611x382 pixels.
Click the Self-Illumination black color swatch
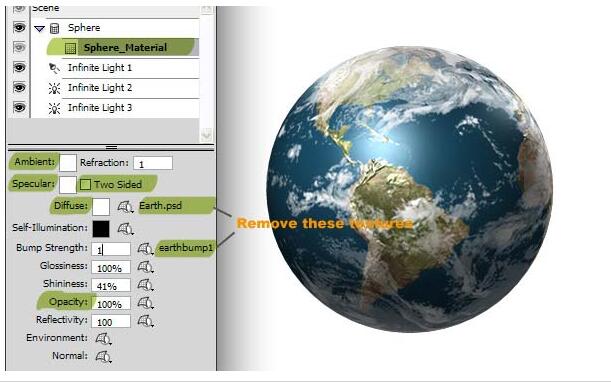coord(101,229)
